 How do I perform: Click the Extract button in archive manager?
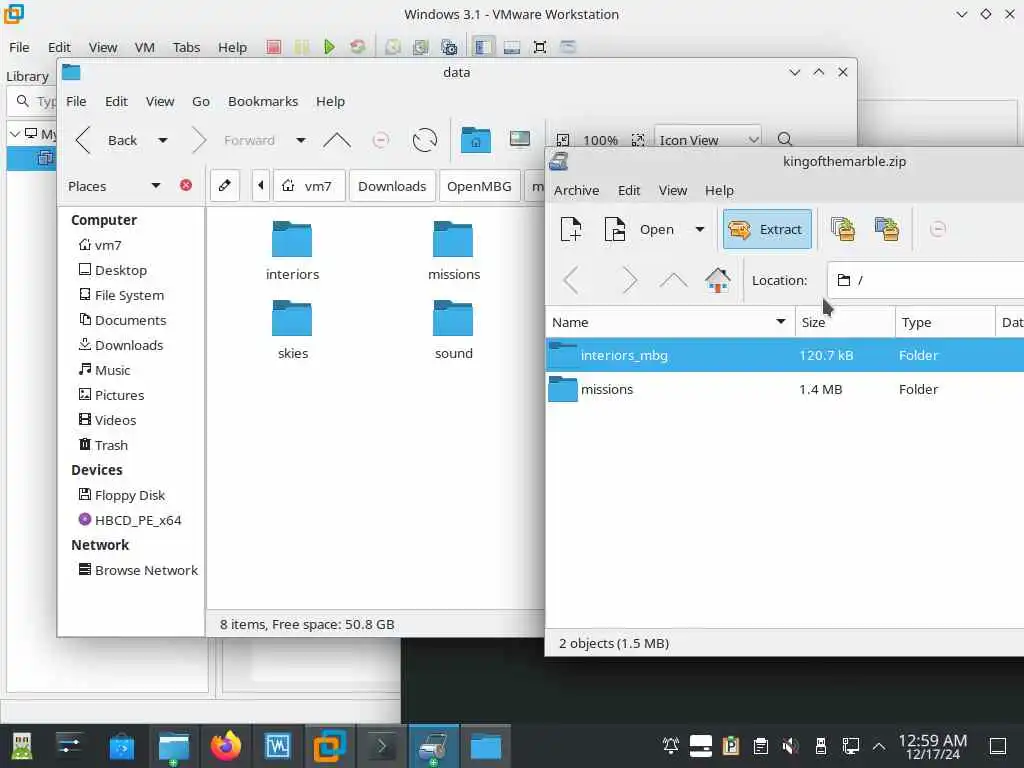click(767, 229)
